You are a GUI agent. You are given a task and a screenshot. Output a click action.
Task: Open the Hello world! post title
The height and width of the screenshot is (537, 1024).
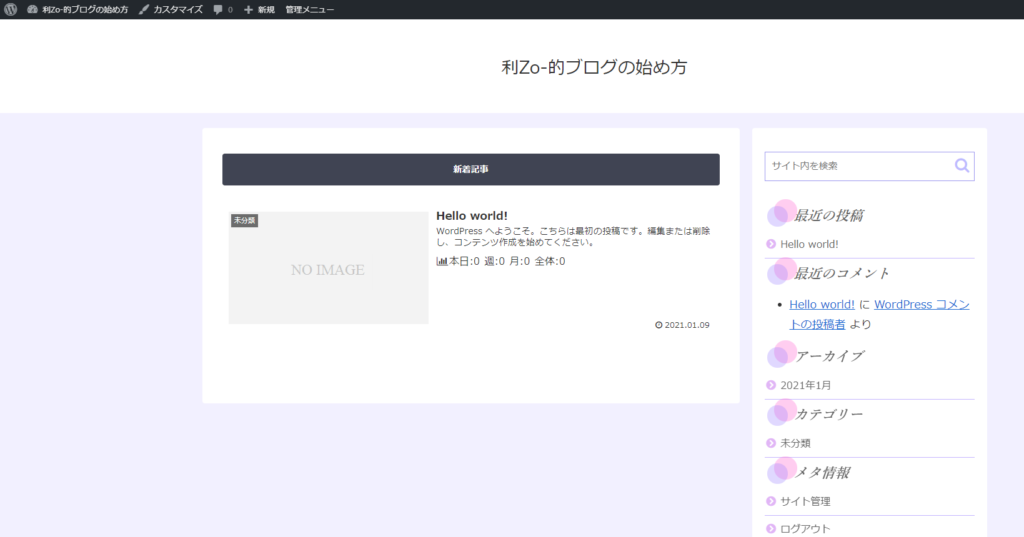(472, 215)
